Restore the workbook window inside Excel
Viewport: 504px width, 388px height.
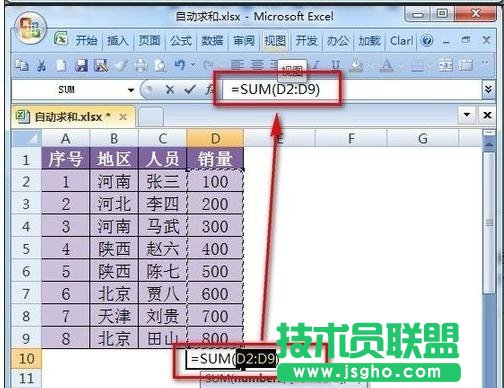coord(466,40)
